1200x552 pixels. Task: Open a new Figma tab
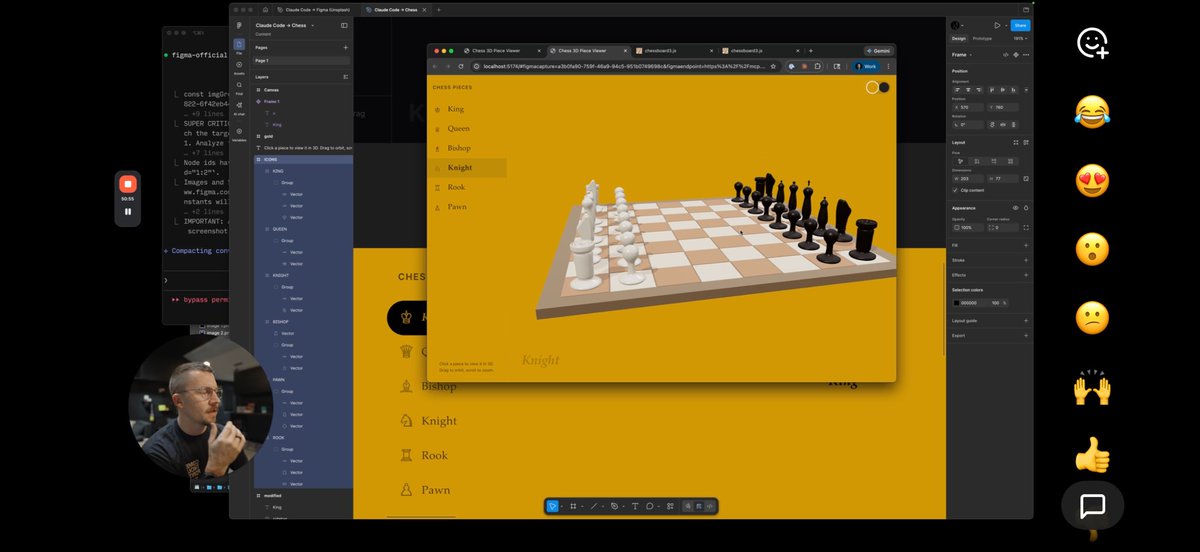(438, 9)
